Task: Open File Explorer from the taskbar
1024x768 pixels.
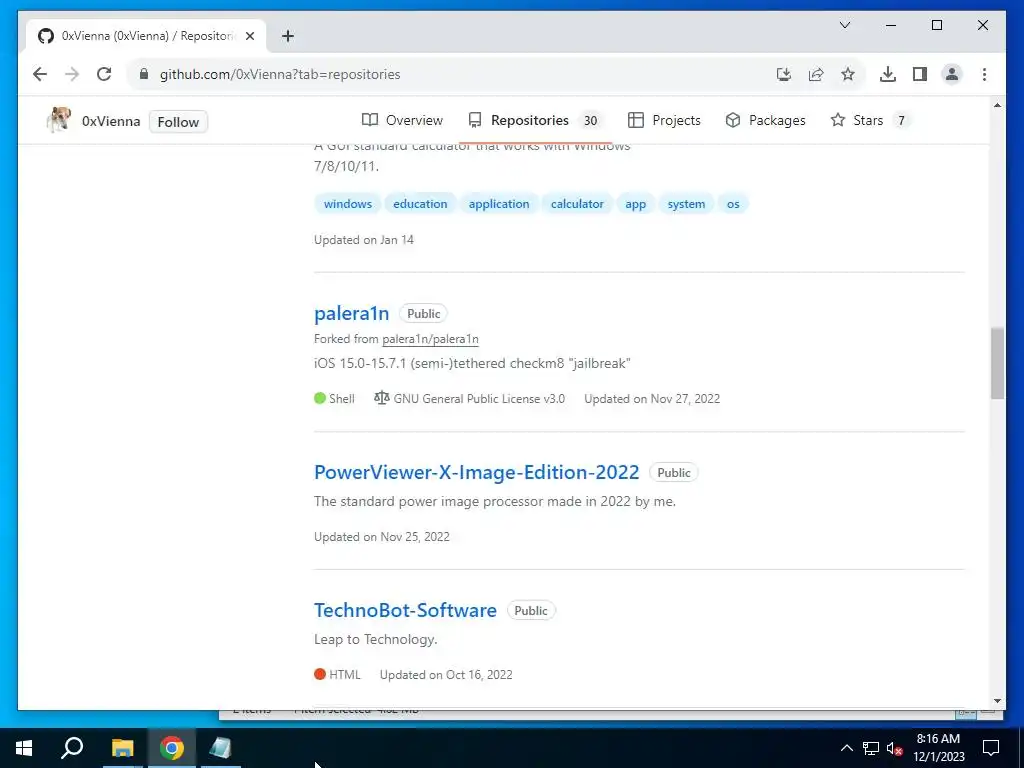Action: [x=122, y=748]
